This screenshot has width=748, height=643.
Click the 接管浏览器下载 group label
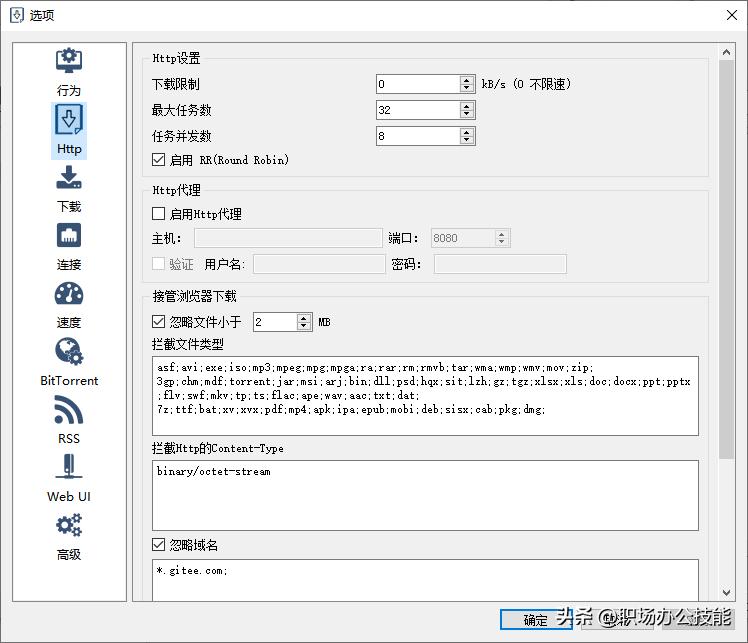click(195, 296)
